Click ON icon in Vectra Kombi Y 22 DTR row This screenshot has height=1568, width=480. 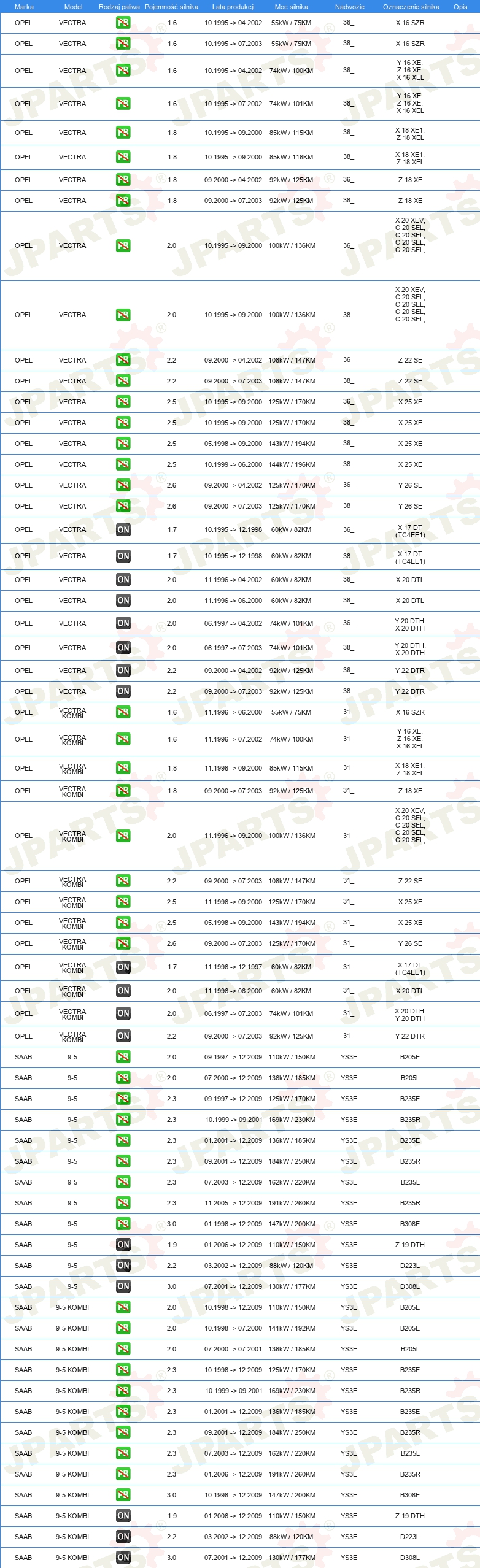123,1036
